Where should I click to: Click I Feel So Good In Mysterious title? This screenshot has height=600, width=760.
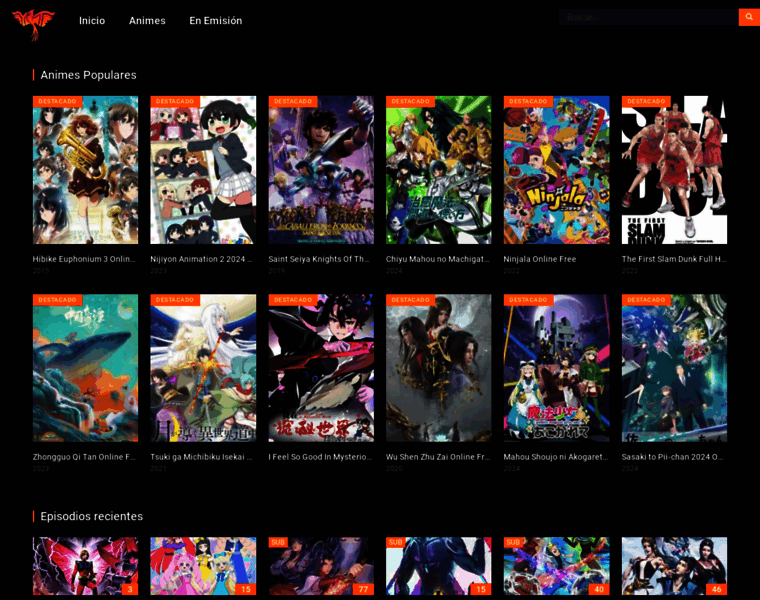[x=320, y=457]
